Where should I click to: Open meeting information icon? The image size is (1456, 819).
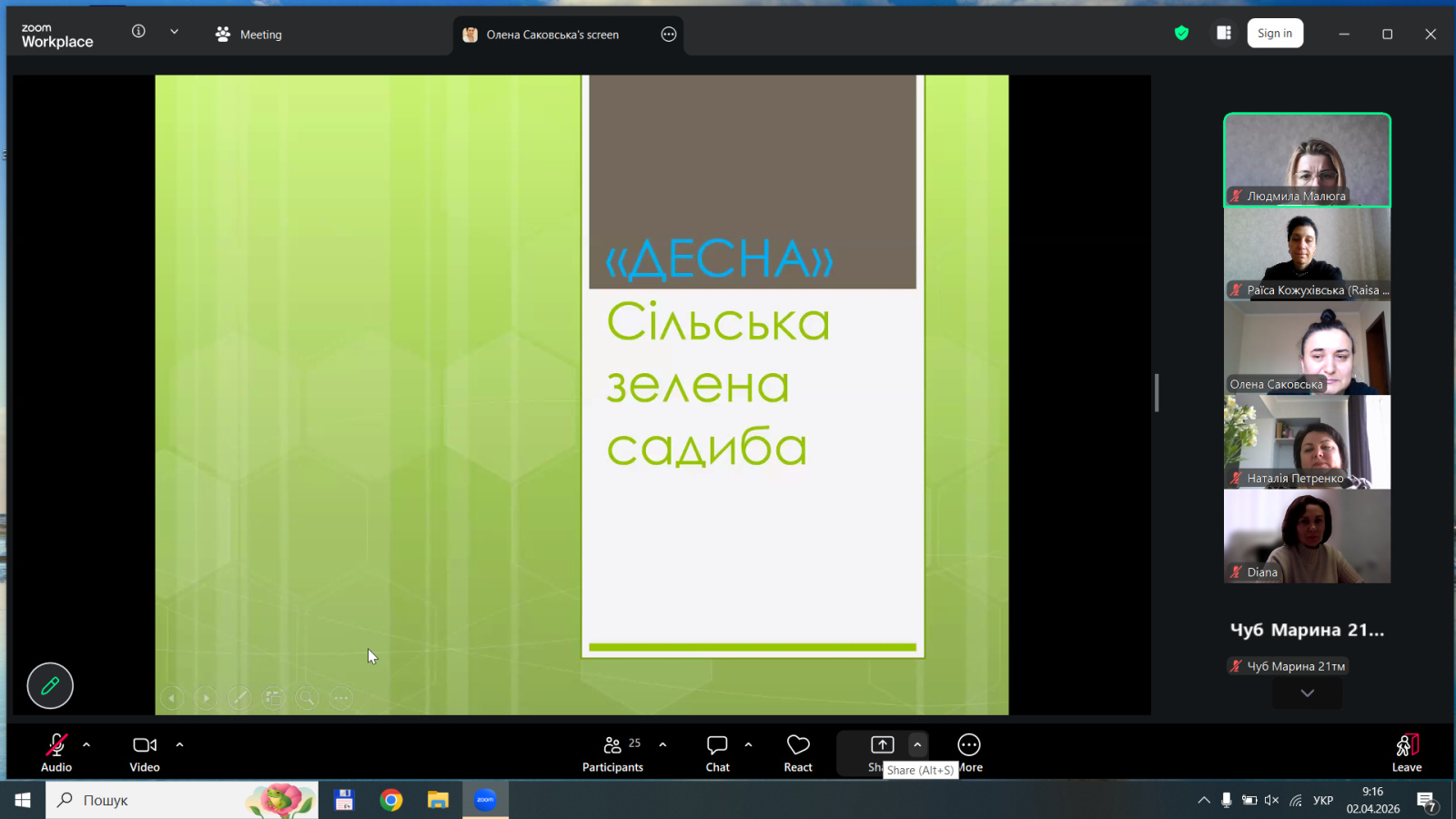[138, 32]
